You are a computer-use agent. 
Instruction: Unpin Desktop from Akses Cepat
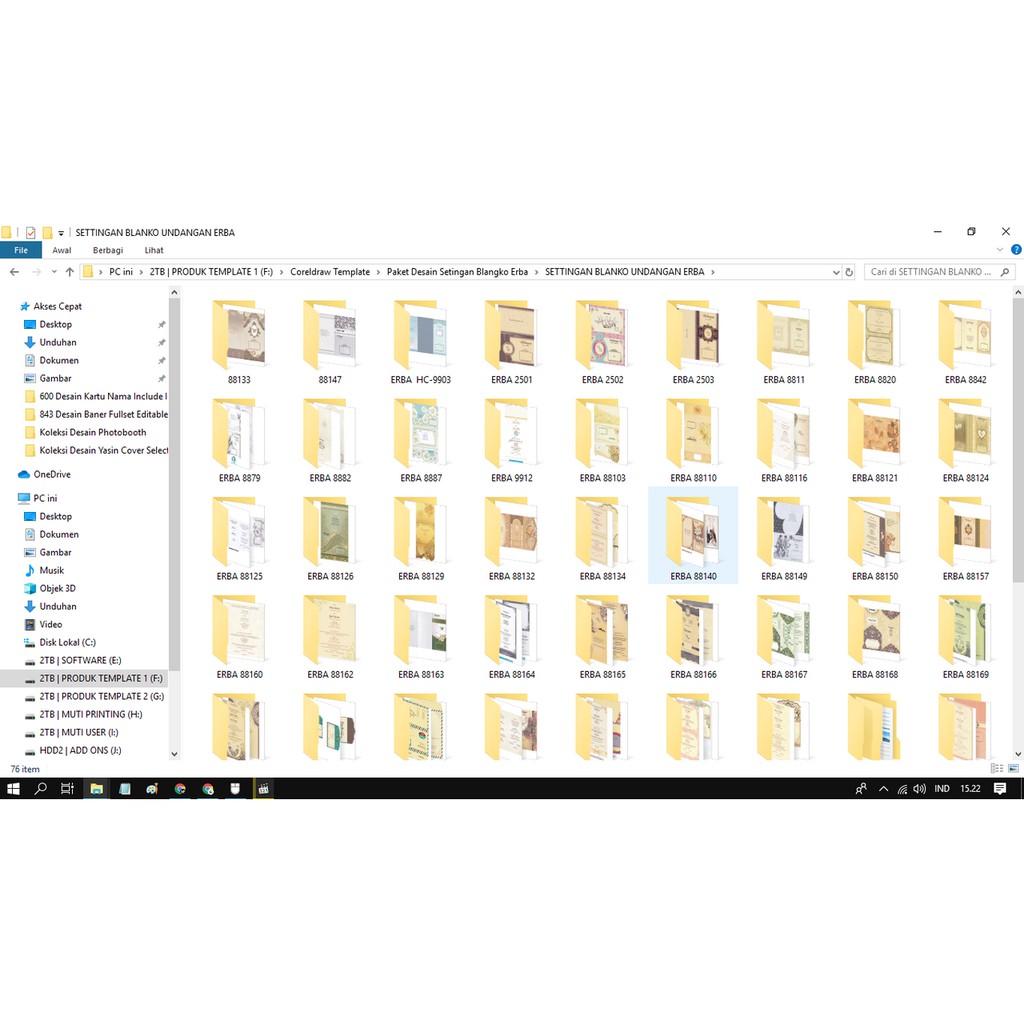click(x=162, y=325)
